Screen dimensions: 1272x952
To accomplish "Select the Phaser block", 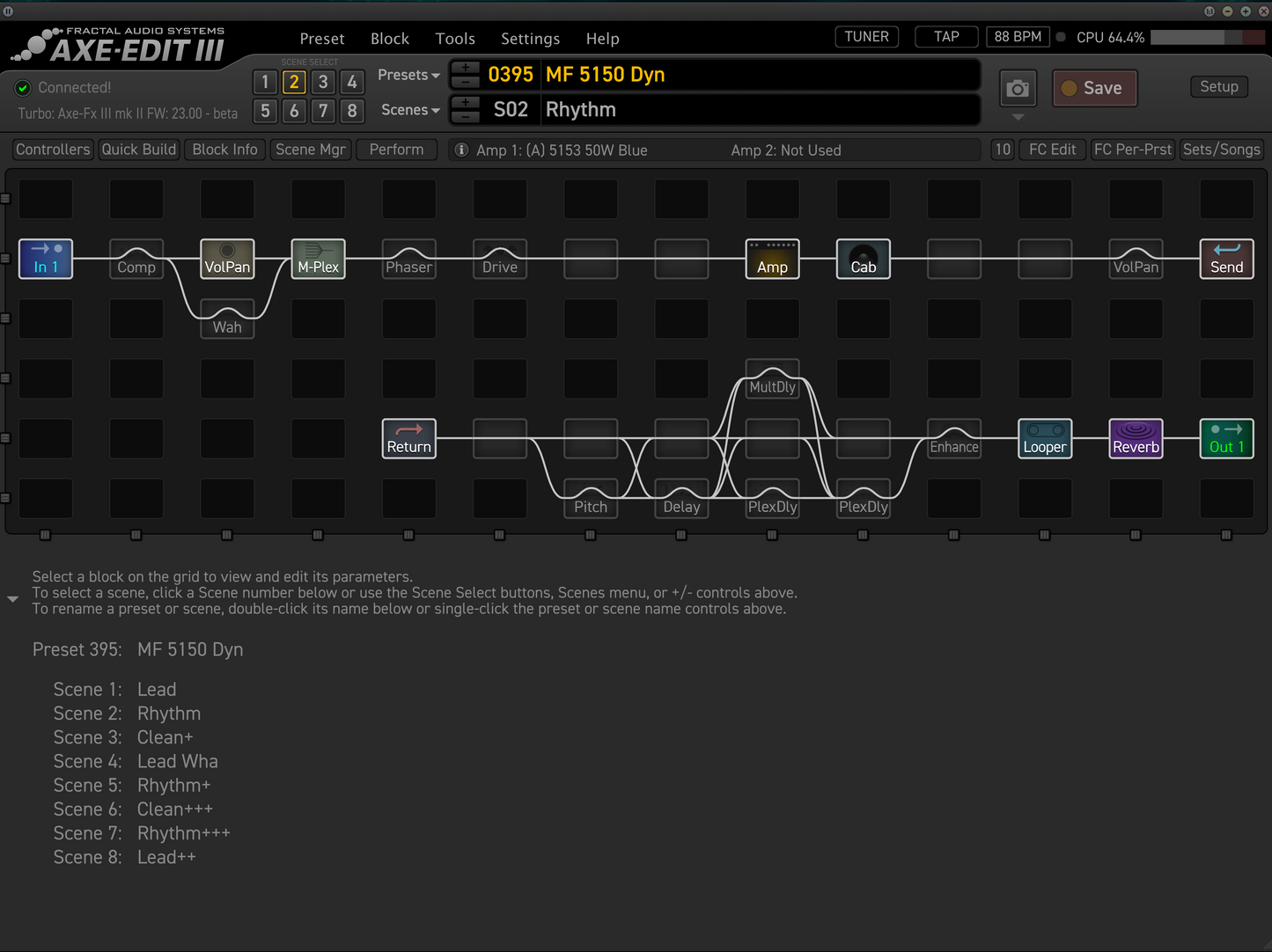I will click(x=409, y=259).
